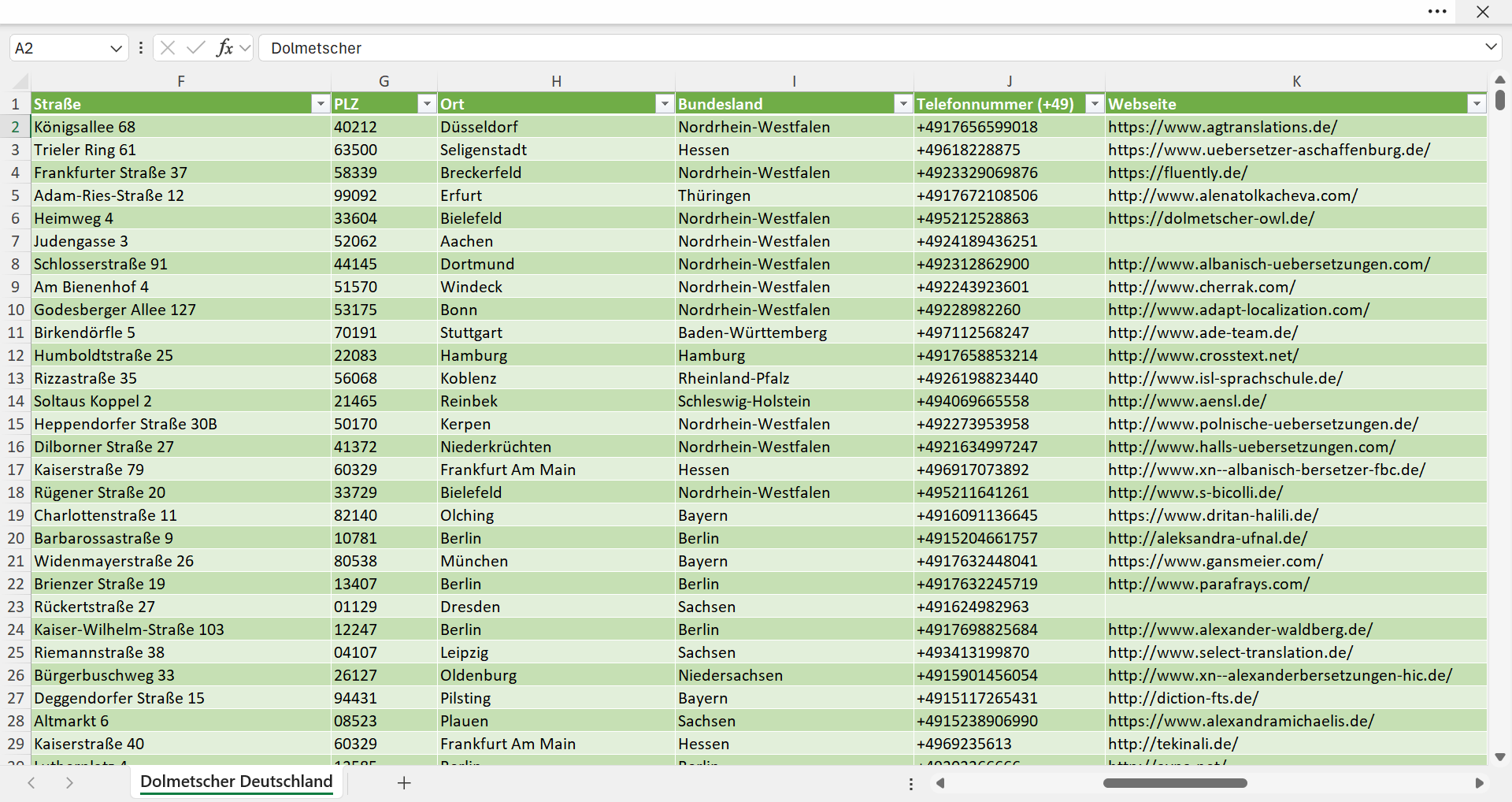This screenshot has height=802, width=1512.
Task: Select column header G
Action: [x=384, y=81]
